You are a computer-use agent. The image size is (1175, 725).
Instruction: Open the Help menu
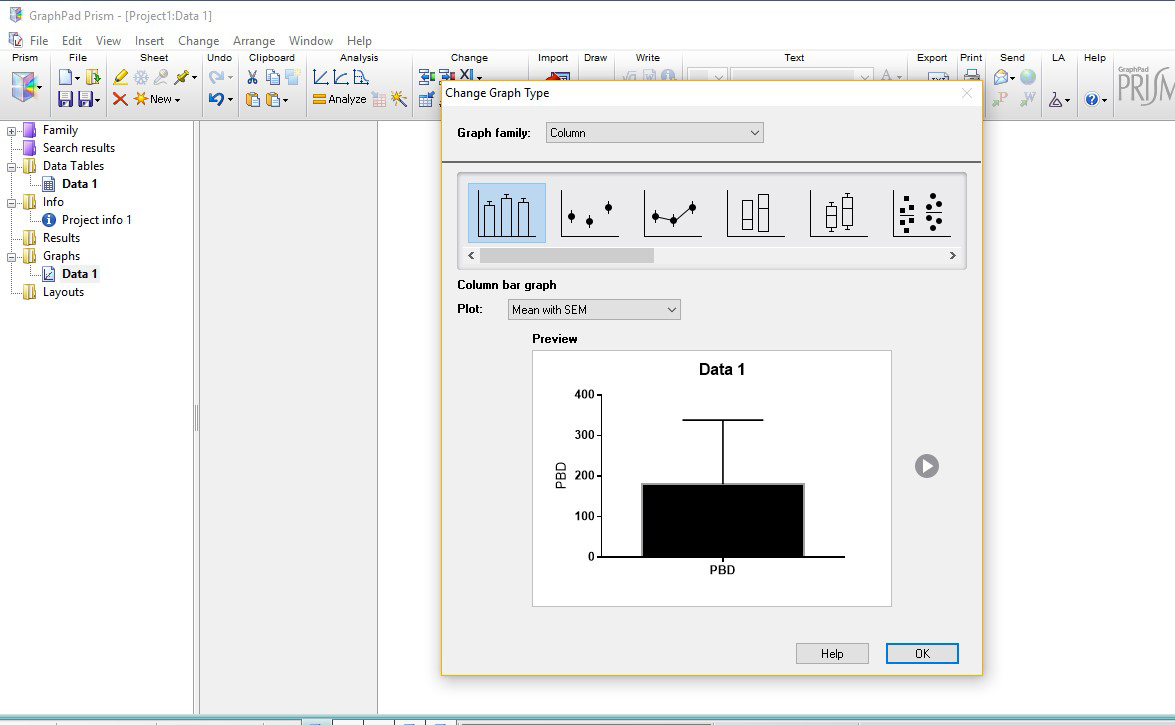click(x=359, y=40)
